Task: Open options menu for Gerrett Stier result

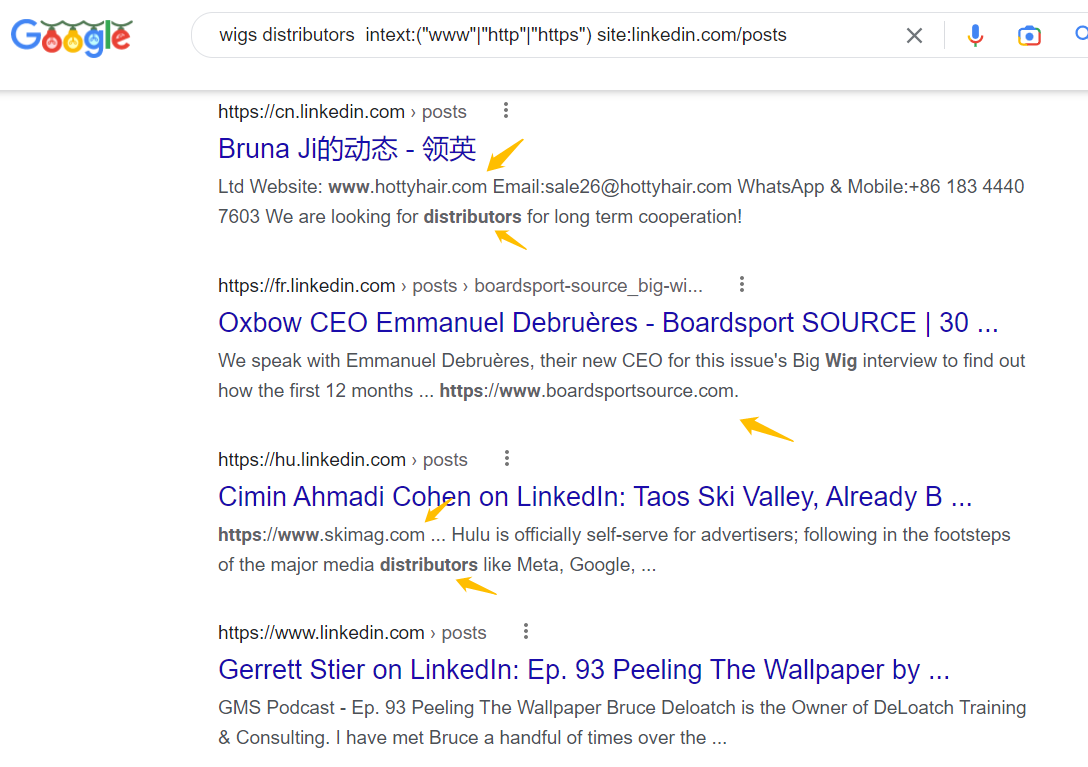Action: [x=526, y=632]
